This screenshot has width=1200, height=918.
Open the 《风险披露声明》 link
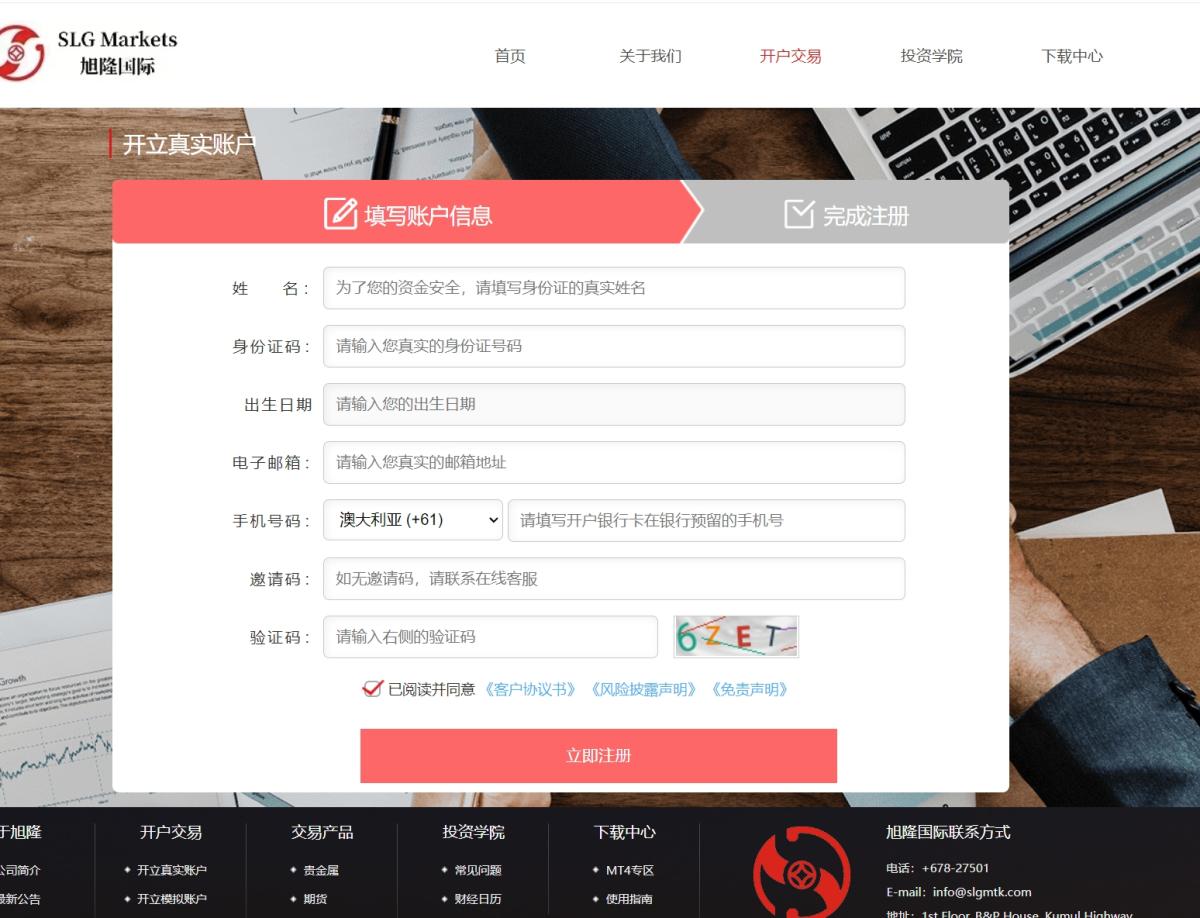(x=643, y=689)
